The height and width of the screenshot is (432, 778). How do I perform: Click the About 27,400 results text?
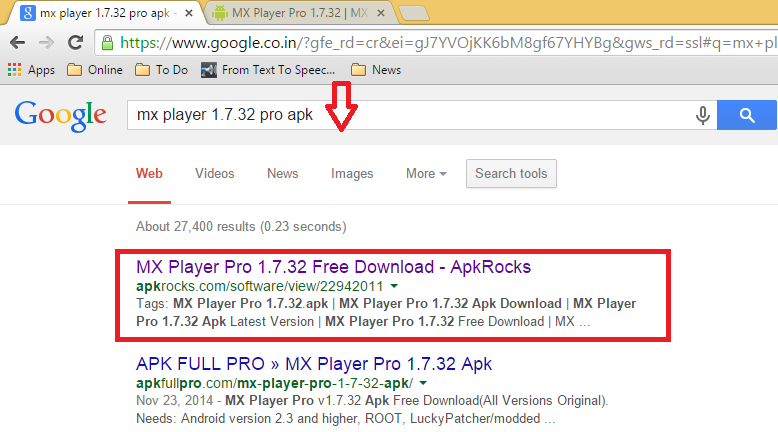pyautogui.click(x=241, y=227)
